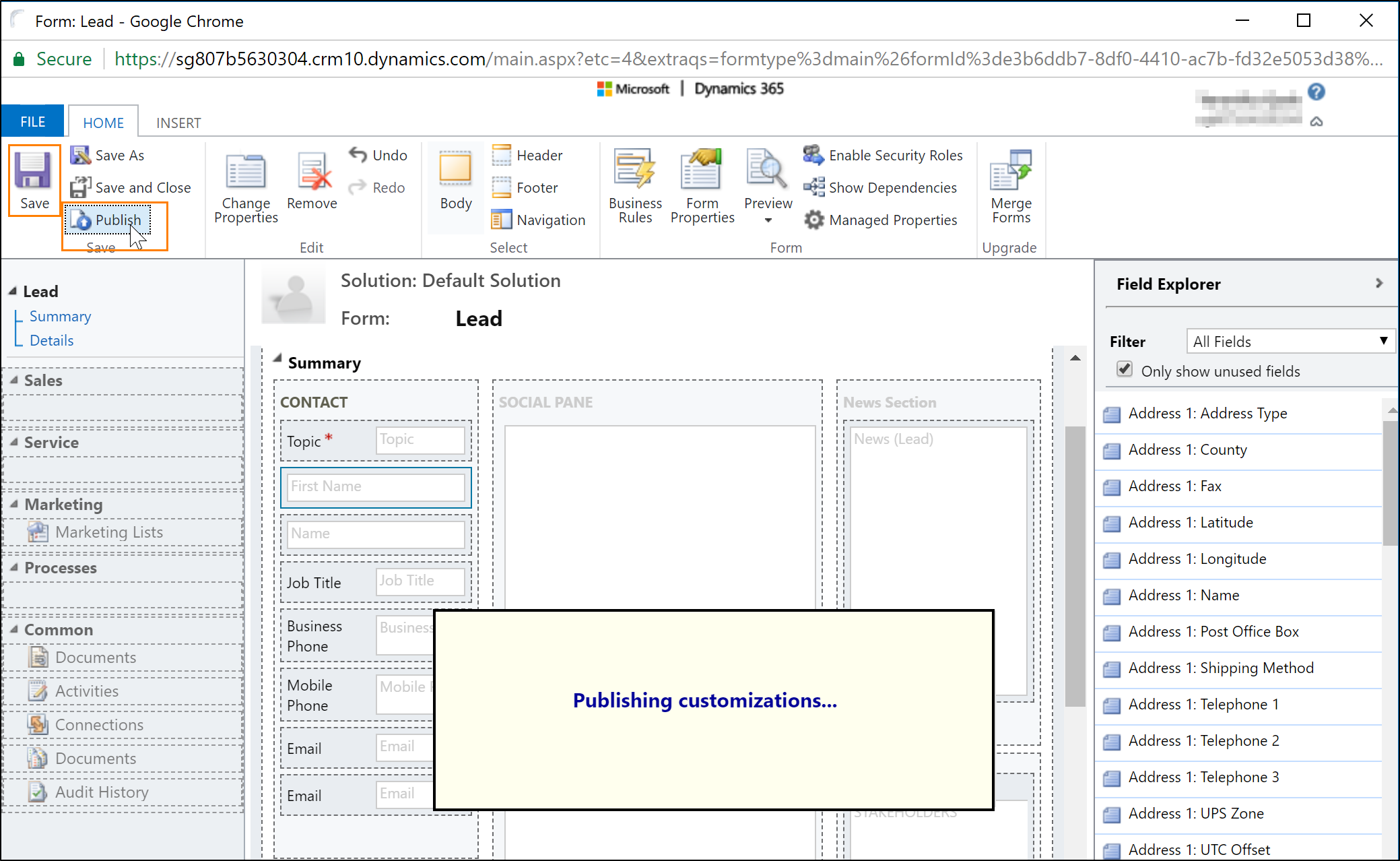Click the Summary link in navigation
Image resolution: width=1400 pixels, height=861 pixels.
pyautogui.click(x=61, y=316)
